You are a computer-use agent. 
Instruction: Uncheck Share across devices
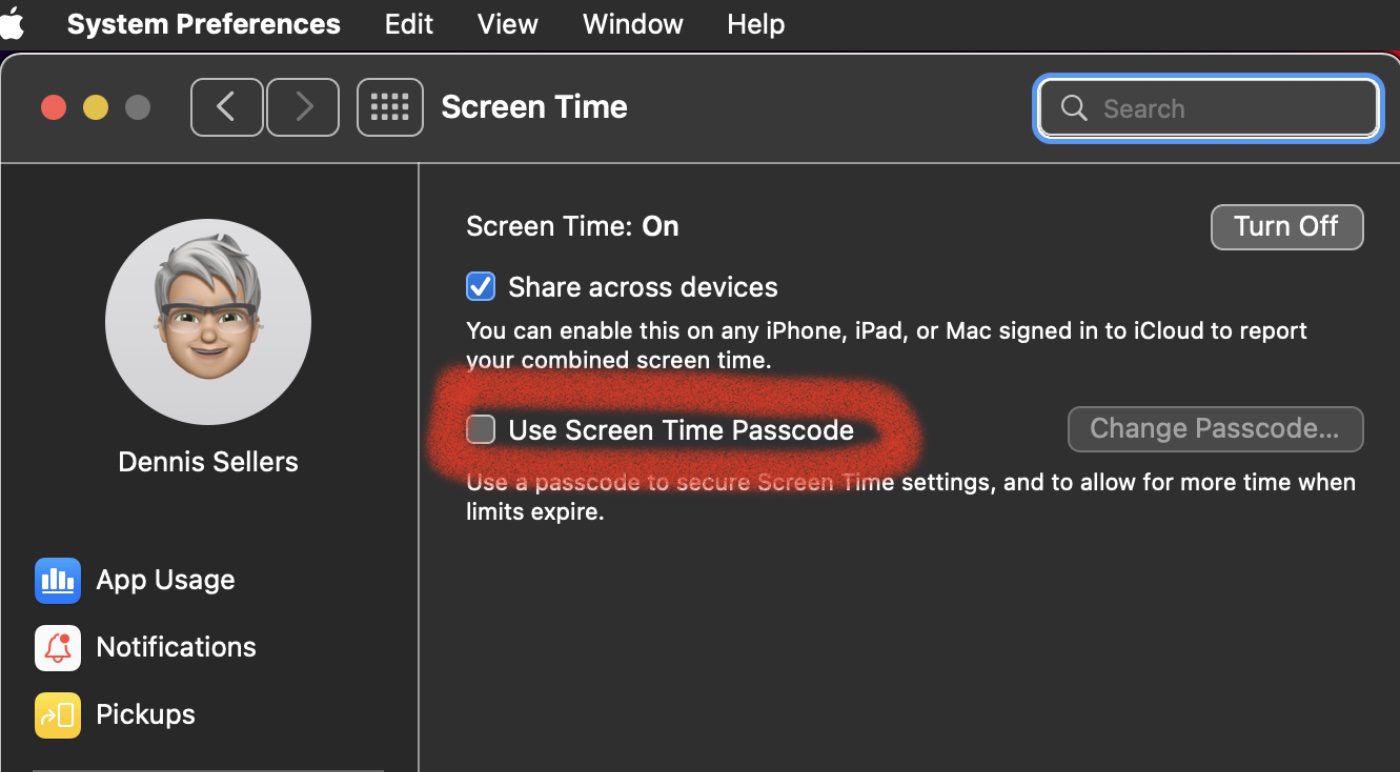point(481,288)
